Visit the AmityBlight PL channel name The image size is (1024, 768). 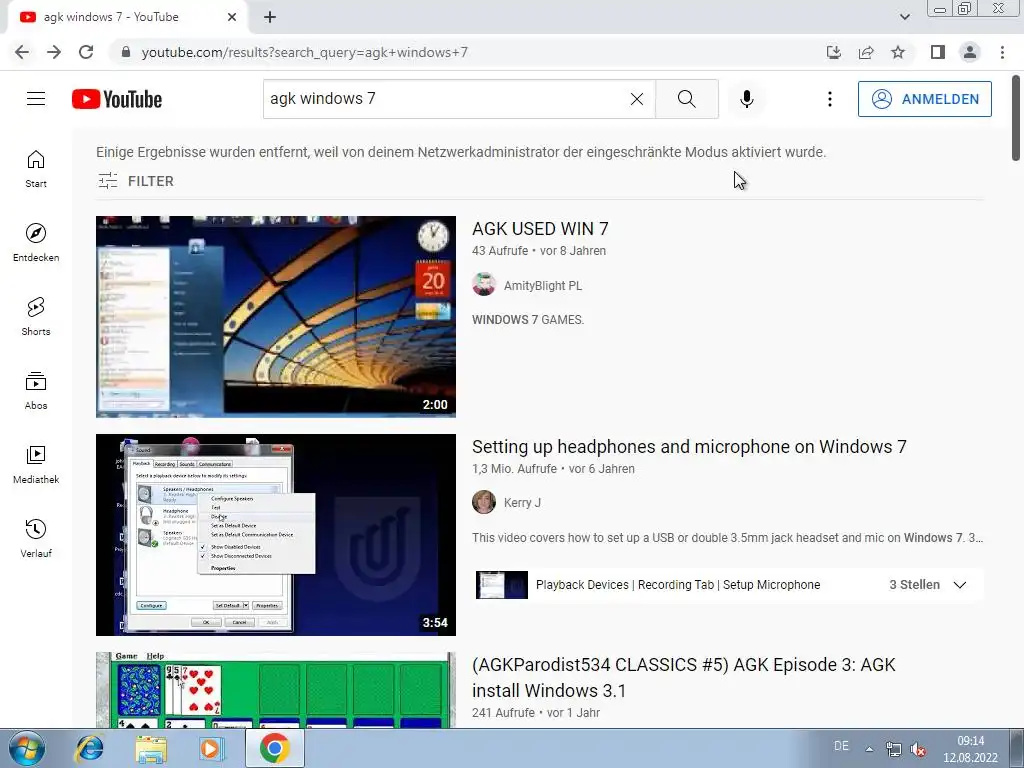[x=543, y=285]
